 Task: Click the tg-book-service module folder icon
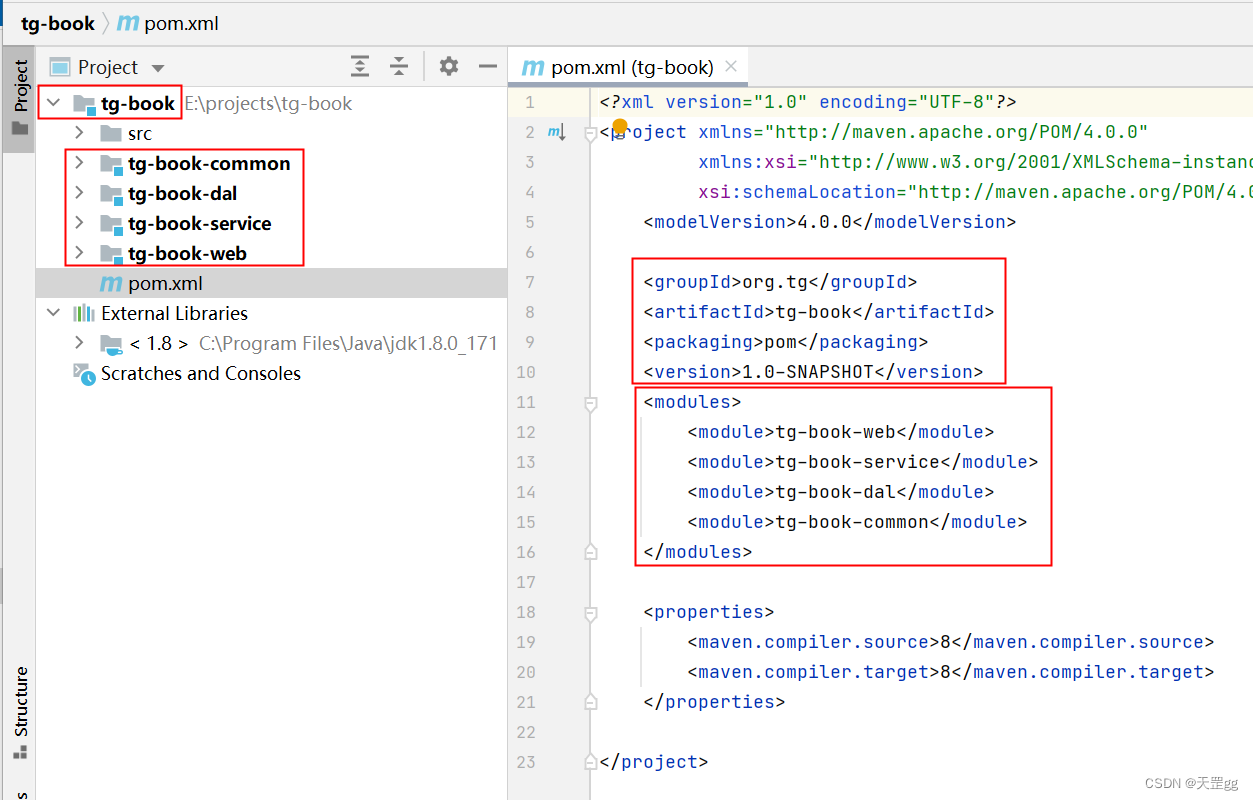click(x=111, y=224)
